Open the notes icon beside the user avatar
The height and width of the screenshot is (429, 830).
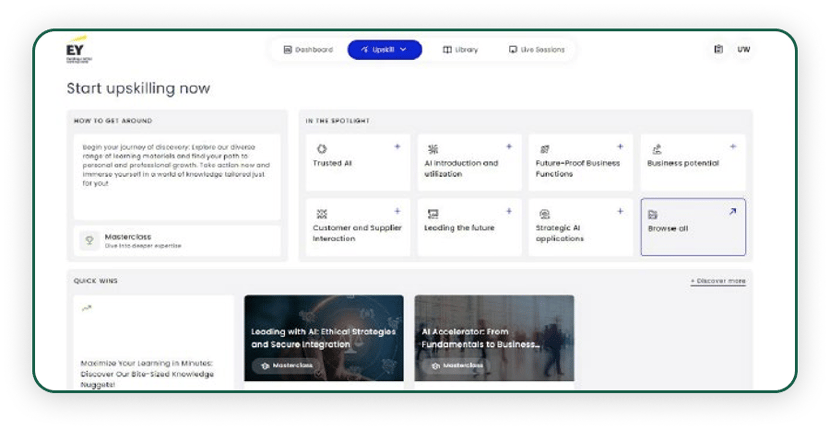(717, 49)
